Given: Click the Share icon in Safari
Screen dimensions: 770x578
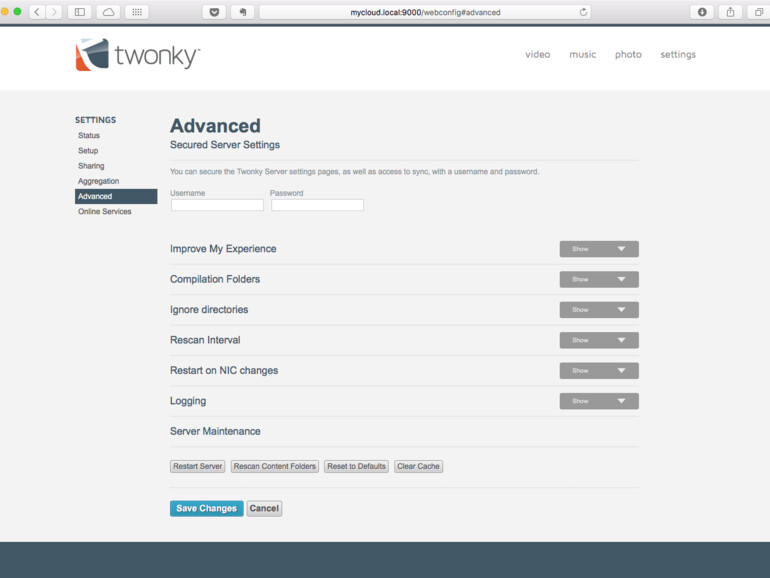Looking at the screenshot, I should click(730, 12).
